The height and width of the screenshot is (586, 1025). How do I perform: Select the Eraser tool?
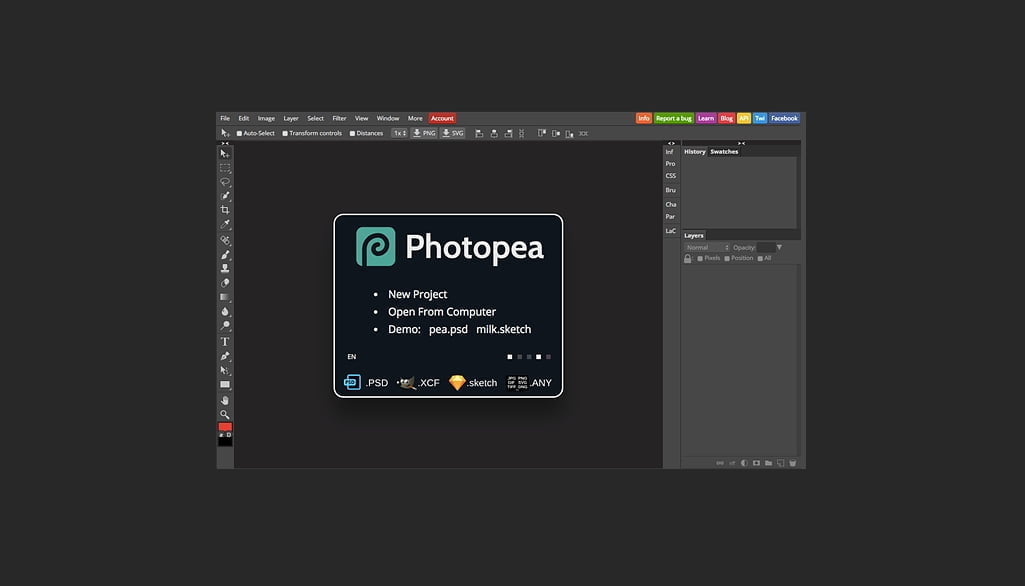pos(225,283)
